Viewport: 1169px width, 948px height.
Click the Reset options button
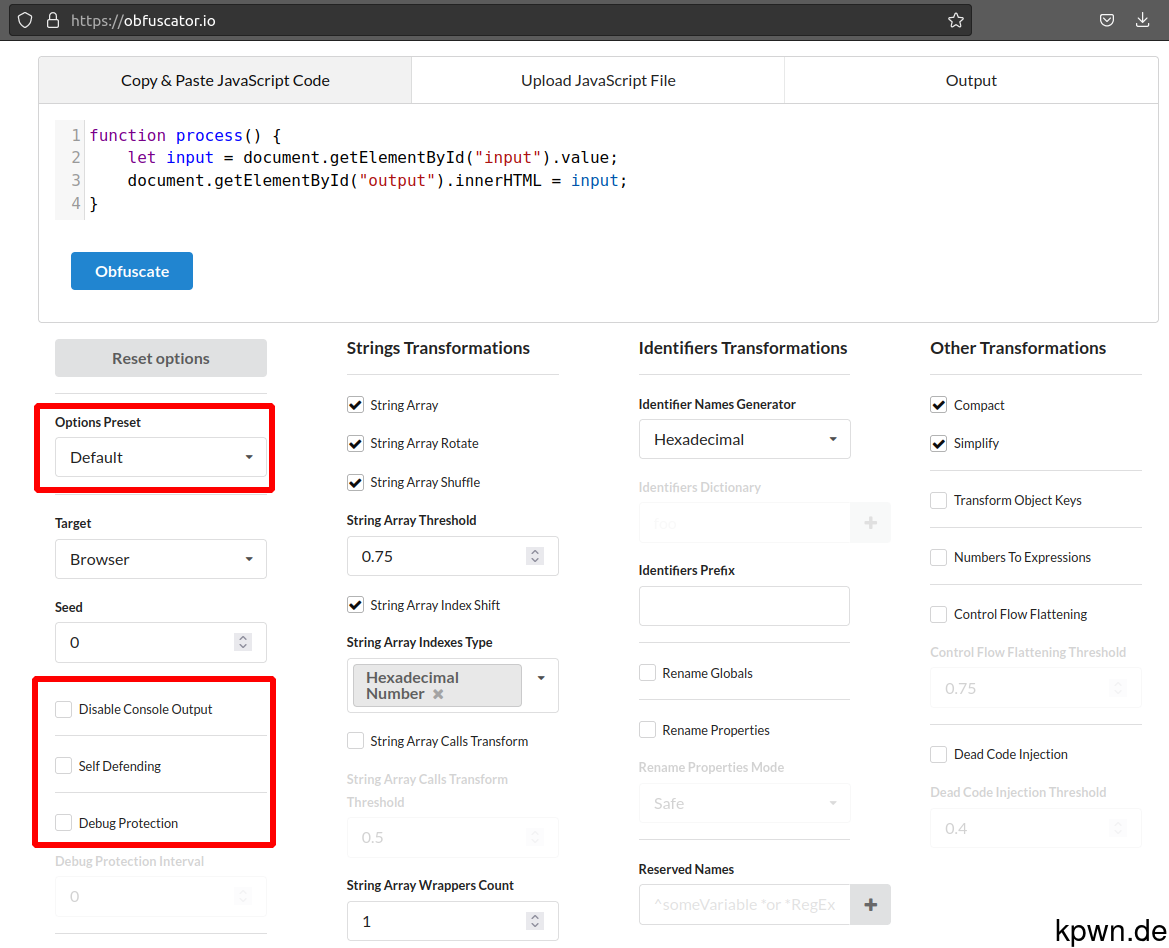[x=160, y=358]
